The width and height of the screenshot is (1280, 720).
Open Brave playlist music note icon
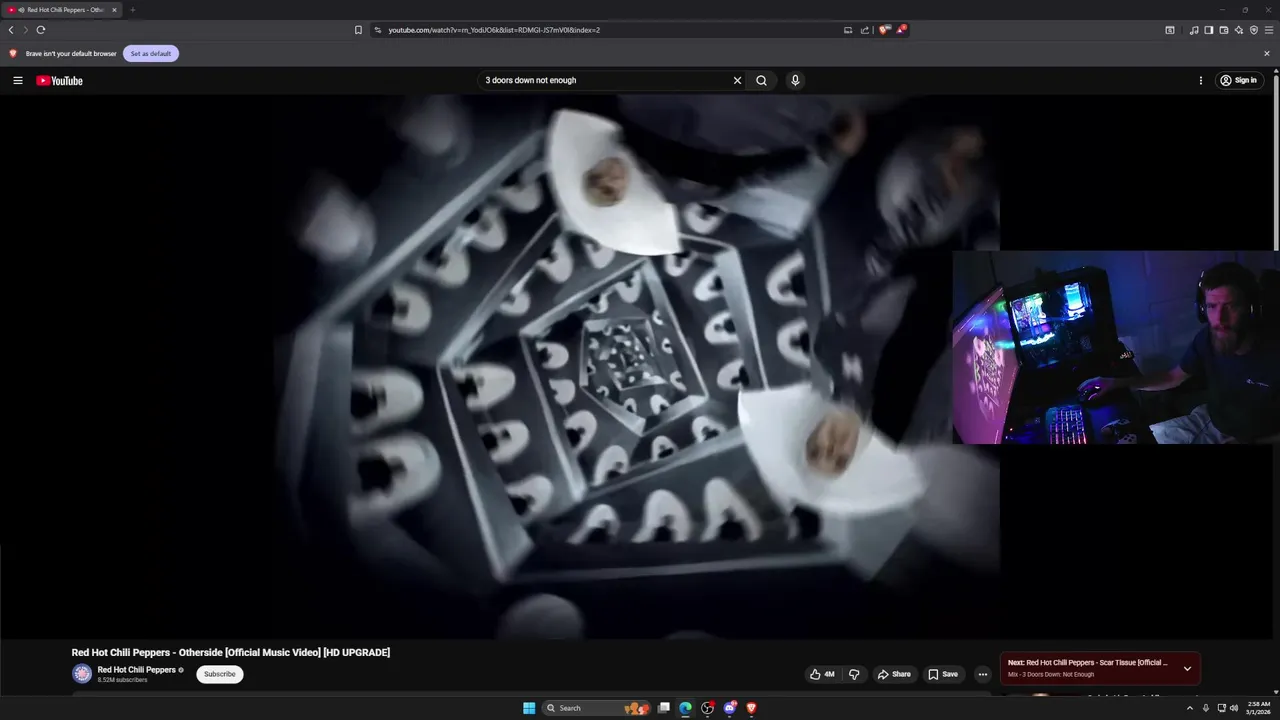pos(1194,30)
